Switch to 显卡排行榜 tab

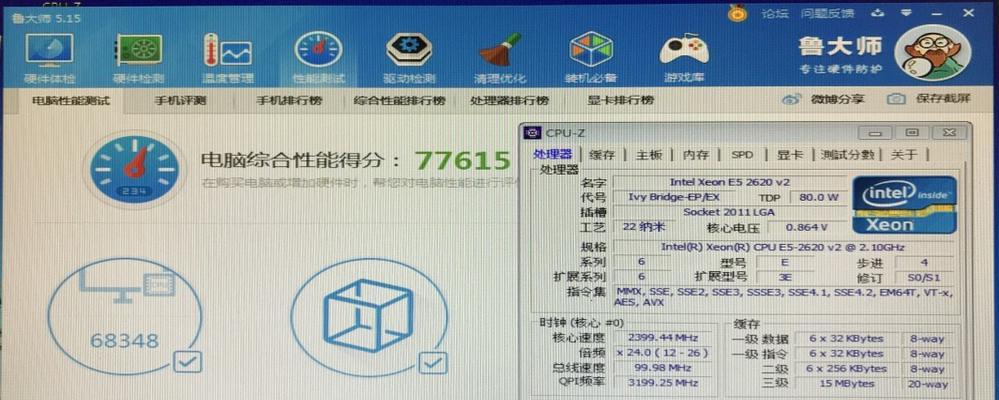coord(621,101)
